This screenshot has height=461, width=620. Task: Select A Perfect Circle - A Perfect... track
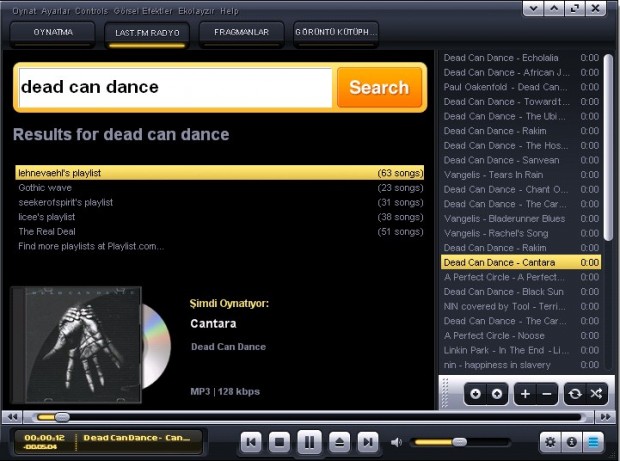pos(521,277)
